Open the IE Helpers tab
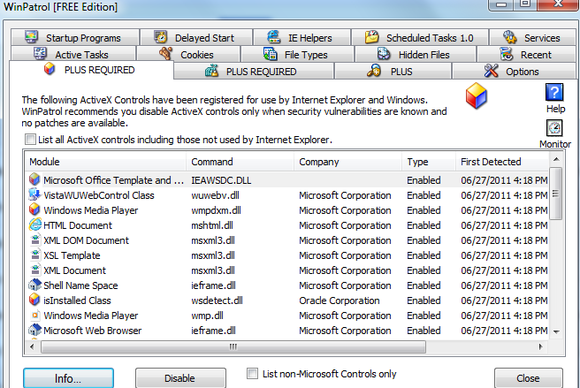The height and width of the screenshot is (388, 580). click(302, 37)
